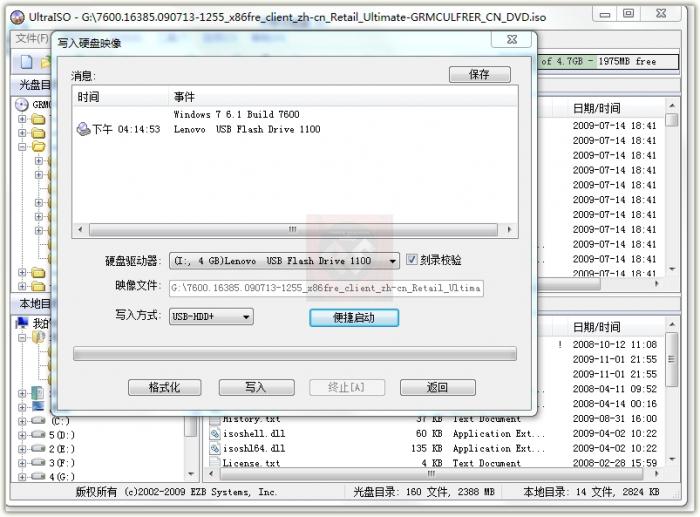Select the isoshell.dll file name

(x=254, y=434)
